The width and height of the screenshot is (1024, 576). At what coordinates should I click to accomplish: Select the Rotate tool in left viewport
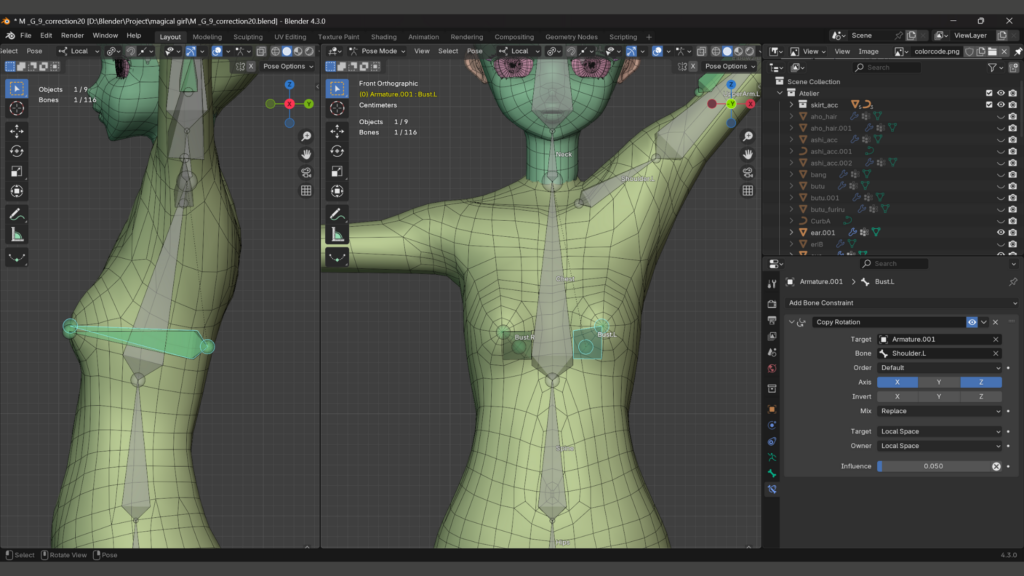pos(17,151)
